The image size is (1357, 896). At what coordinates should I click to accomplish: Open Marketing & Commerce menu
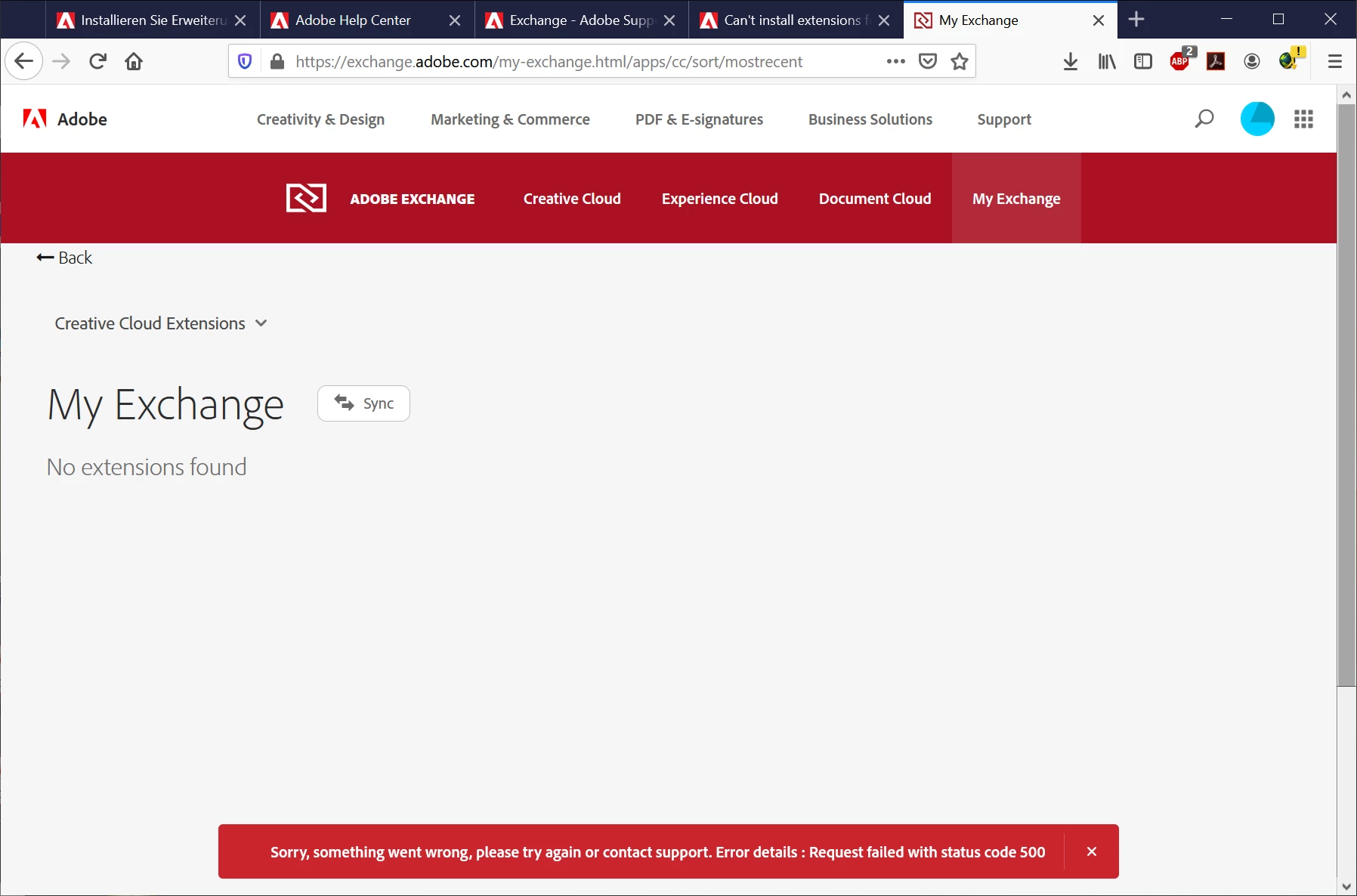pos(510,119)
